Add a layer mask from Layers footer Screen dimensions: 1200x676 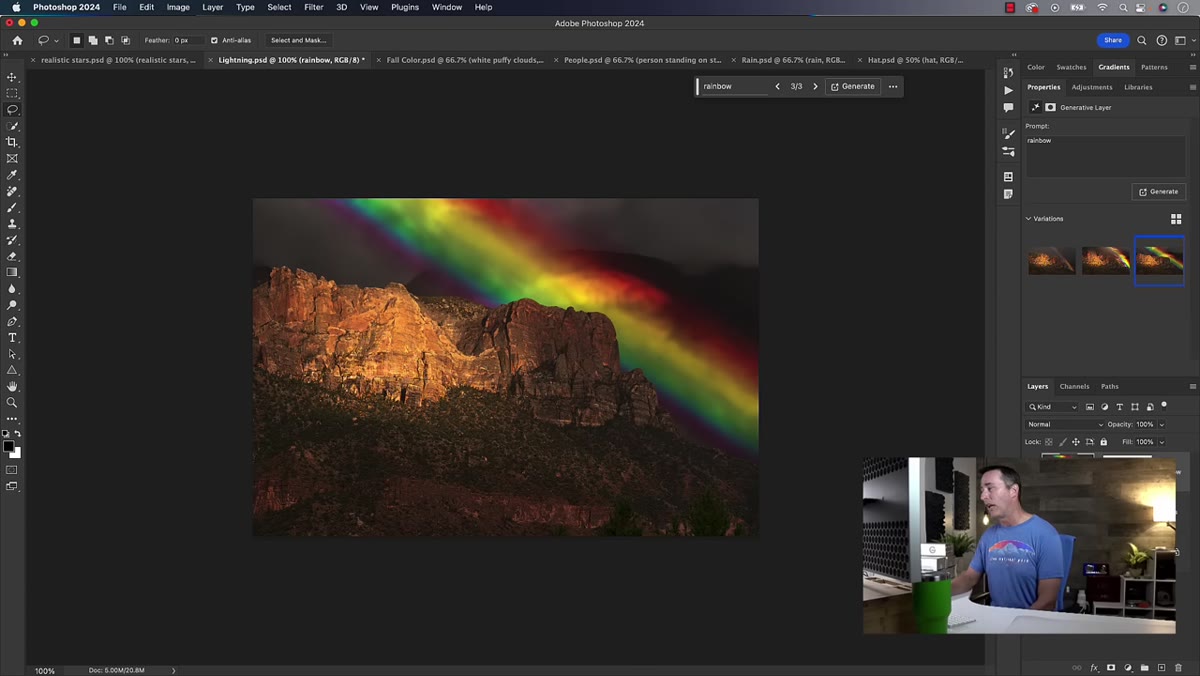tap(1111, 667)
